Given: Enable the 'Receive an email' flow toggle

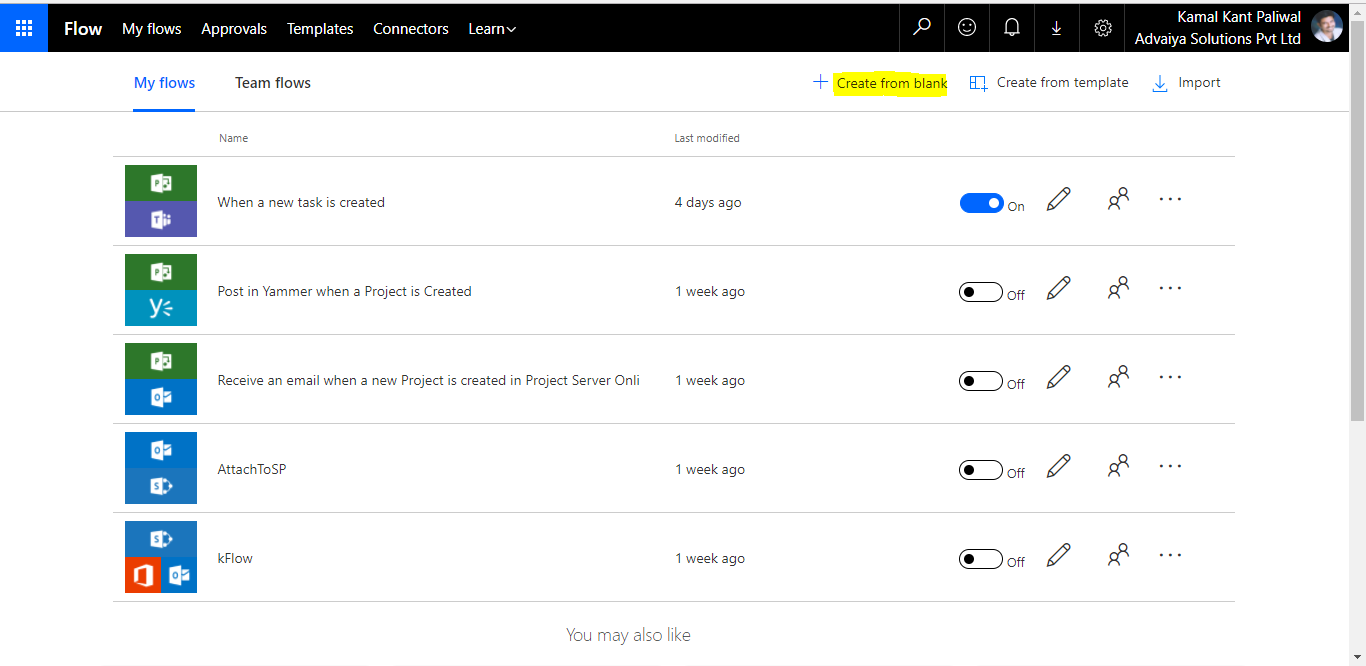Looking at the screenshot, I should click(x=981, y=381).
